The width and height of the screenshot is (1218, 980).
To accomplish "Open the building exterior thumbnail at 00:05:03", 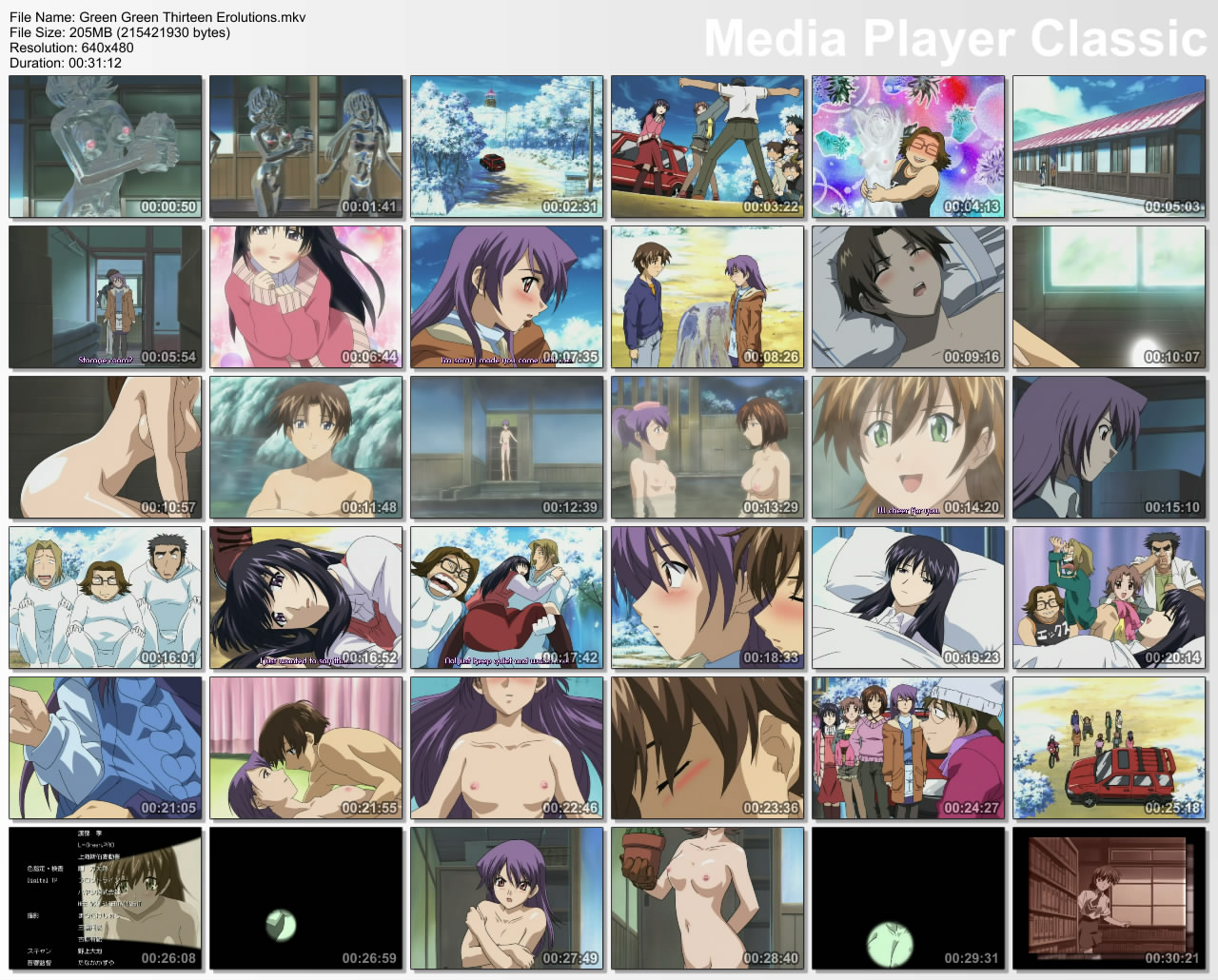I will [1110, 147].
